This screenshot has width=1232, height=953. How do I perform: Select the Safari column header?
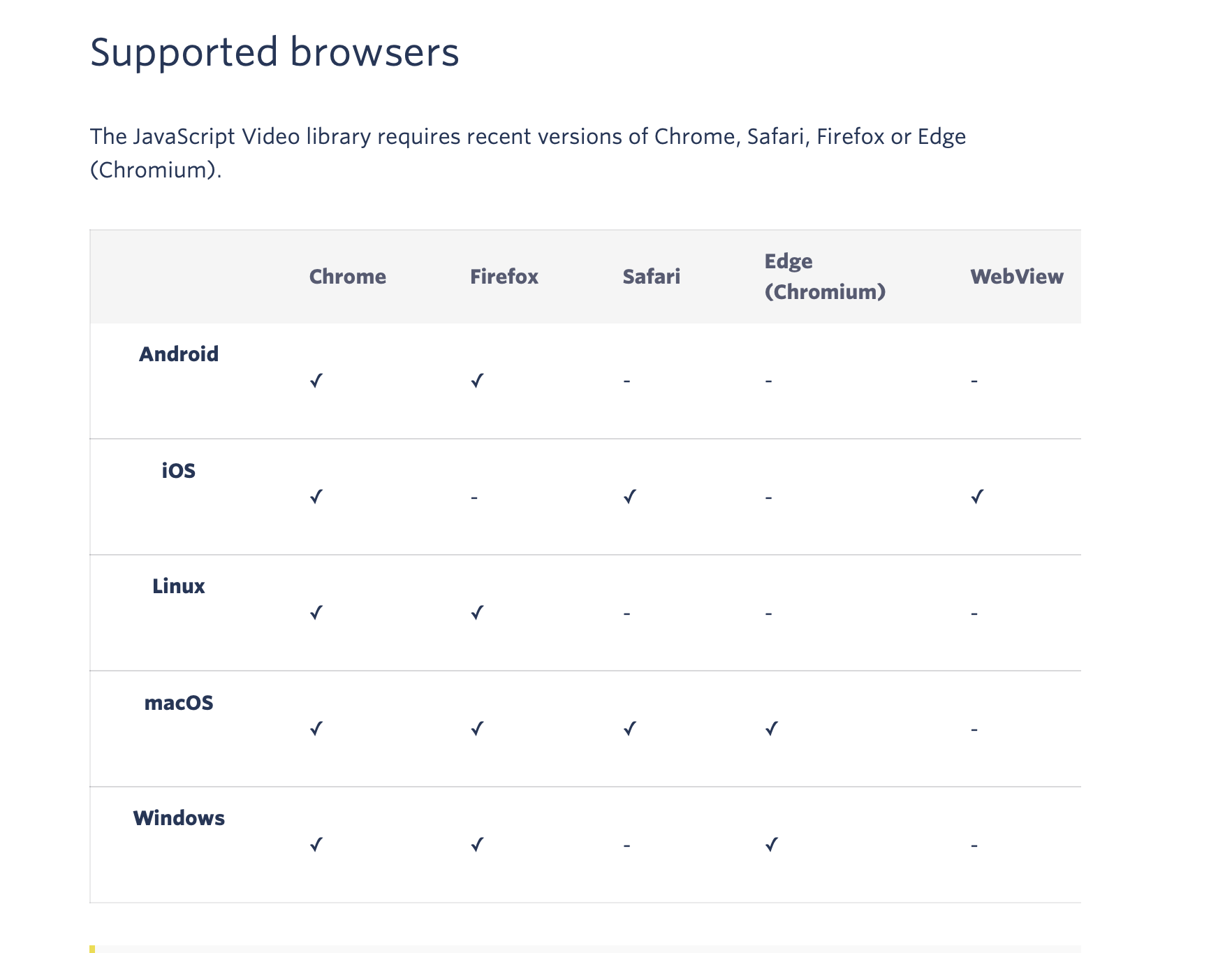click(651, 277)
